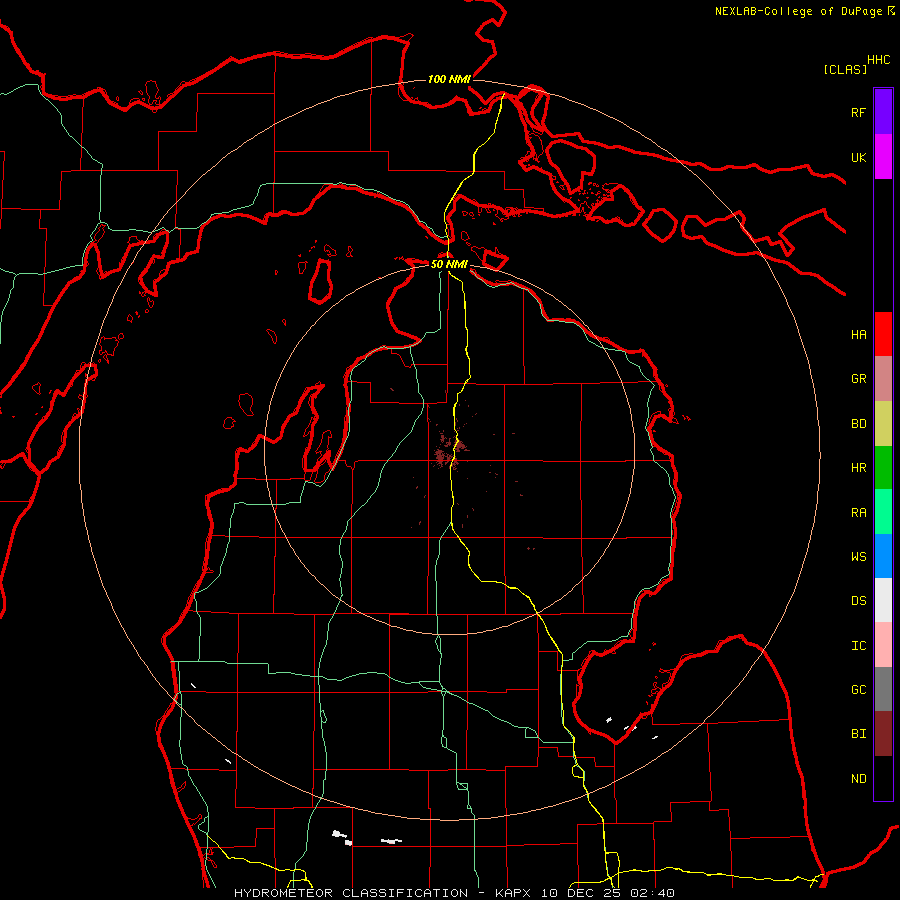
Task: Click the GC legend label
Action: (x=858, y=690)
